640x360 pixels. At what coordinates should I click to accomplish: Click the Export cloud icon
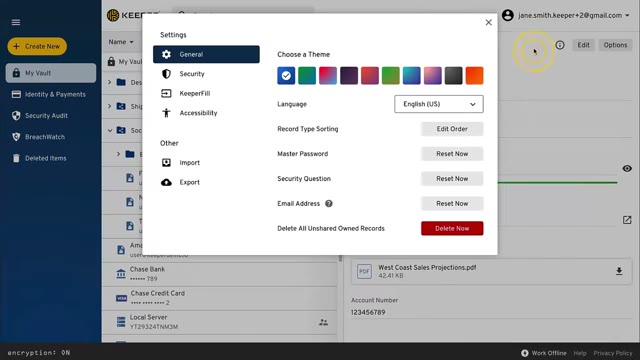click(x=166, y=182)
